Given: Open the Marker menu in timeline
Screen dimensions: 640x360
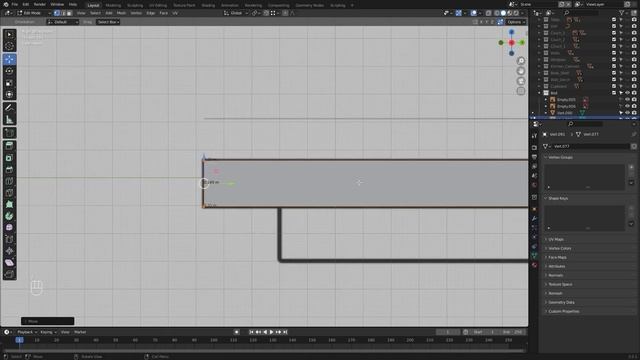Looking at the screenshot, I should point(80,332).
